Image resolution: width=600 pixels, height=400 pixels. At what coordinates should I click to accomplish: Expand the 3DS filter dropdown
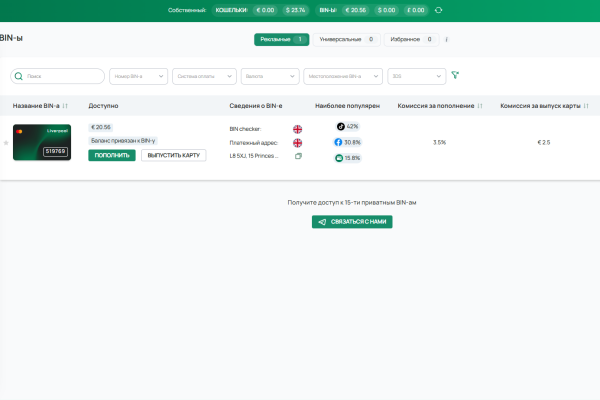click(417, 76)
